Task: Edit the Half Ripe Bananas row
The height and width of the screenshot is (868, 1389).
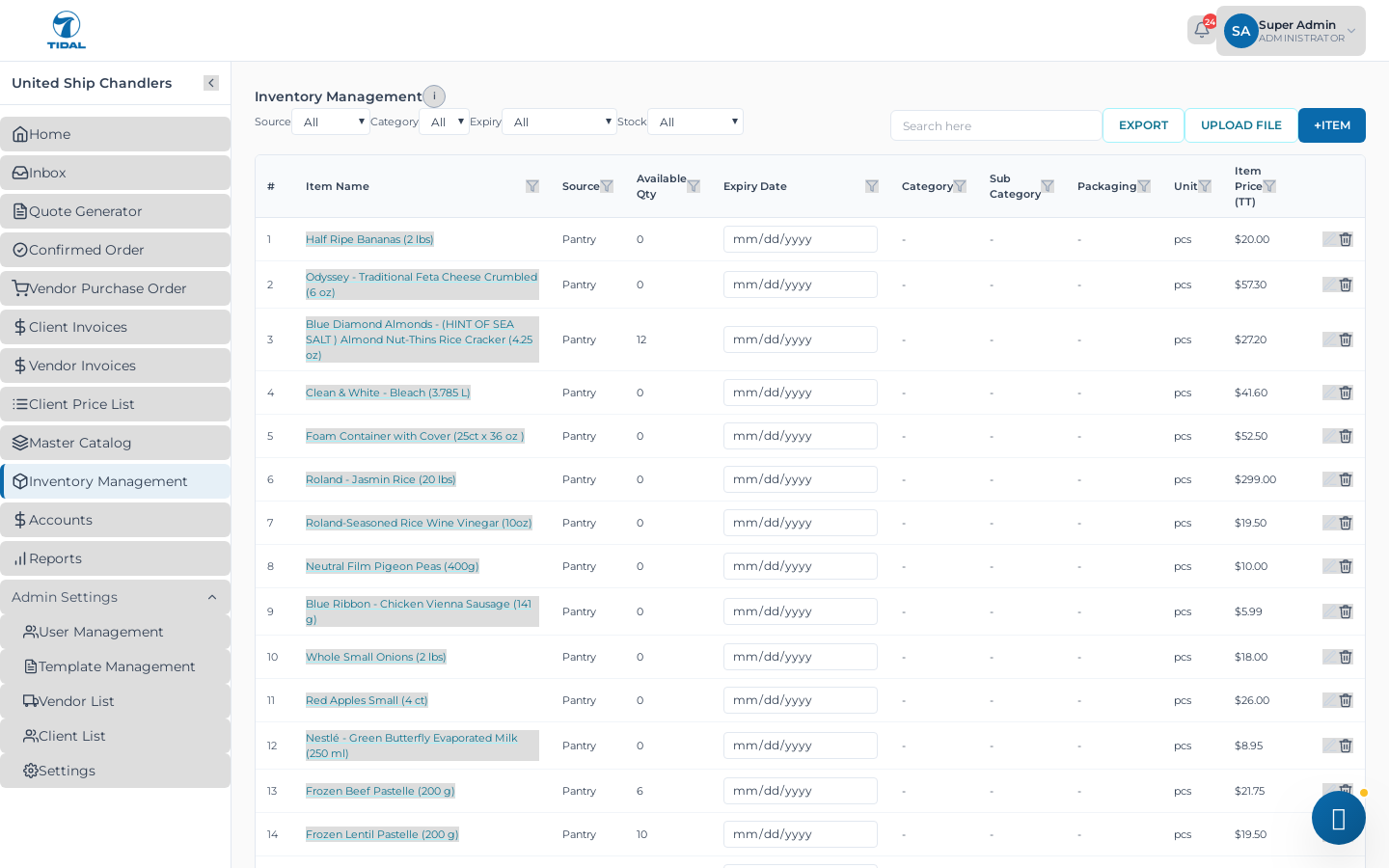Action: pyautogui.click(x=1330, y=239)
